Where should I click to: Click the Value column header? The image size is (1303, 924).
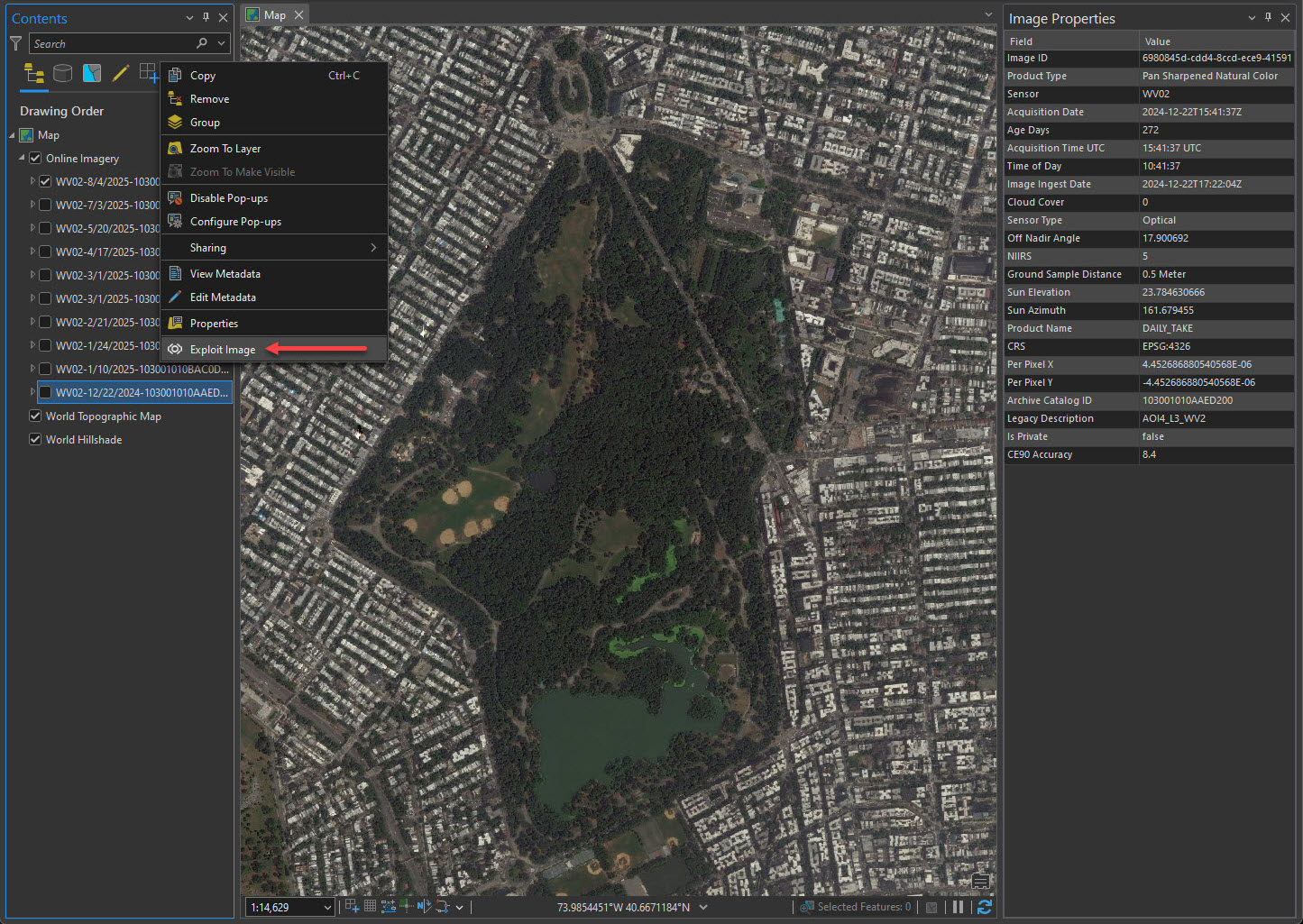(x=1216, y=41)
